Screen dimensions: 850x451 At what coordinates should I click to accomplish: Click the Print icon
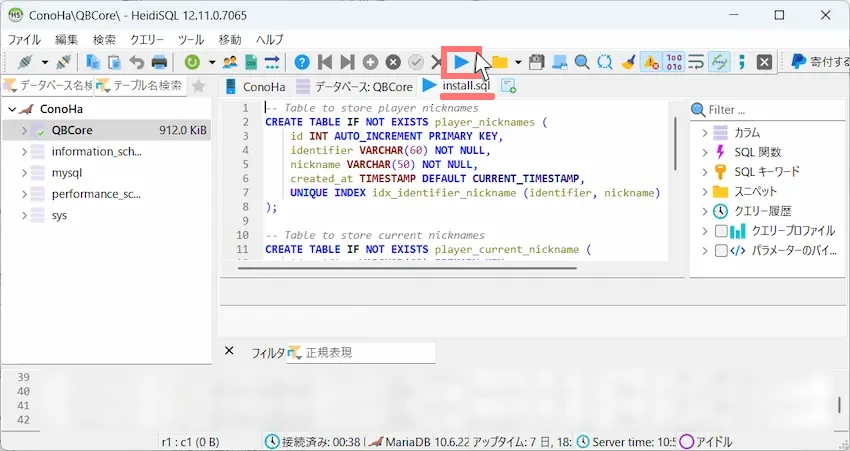click(x=159, y=62)
